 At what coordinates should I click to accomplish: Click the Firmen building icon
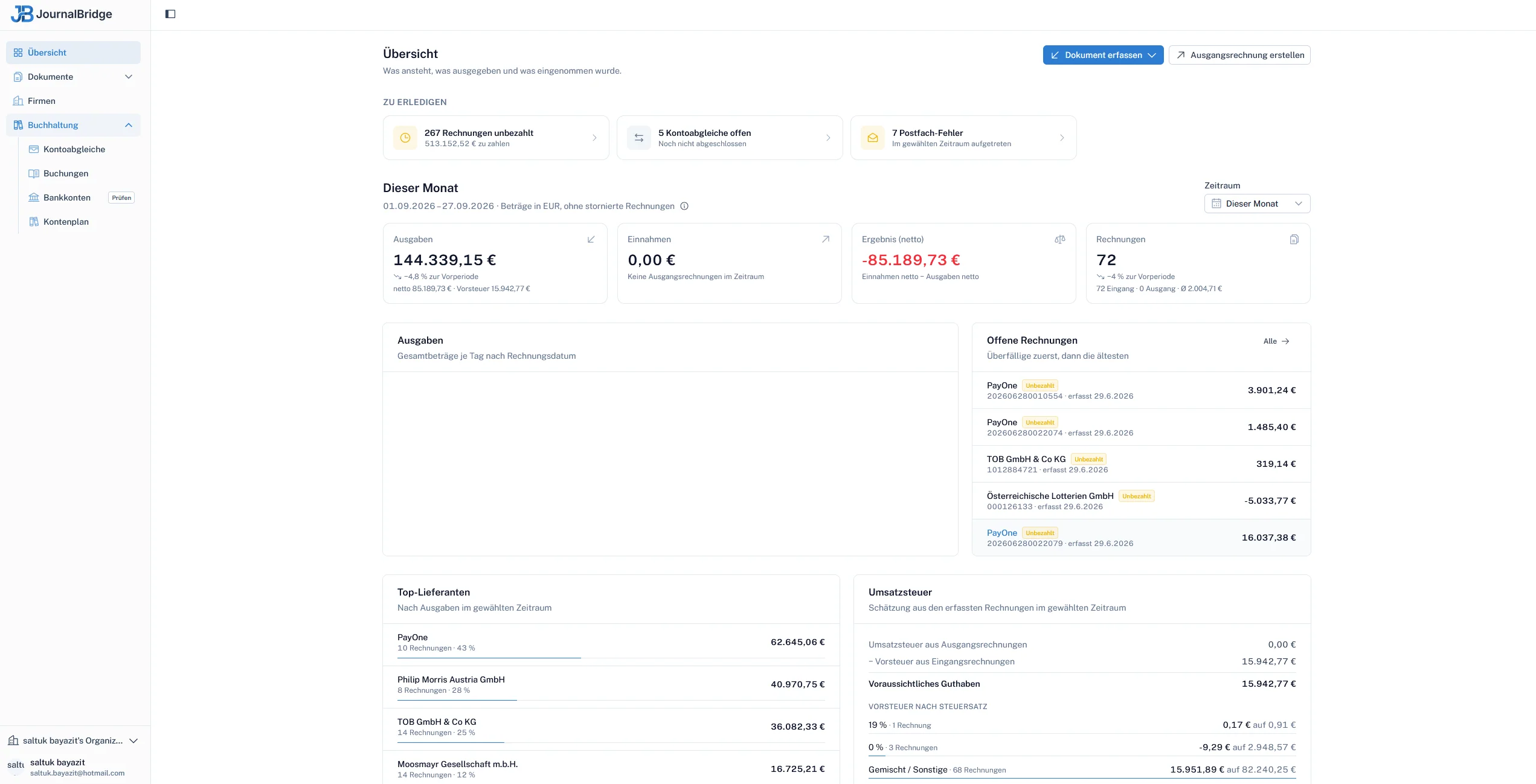point(18,101)
